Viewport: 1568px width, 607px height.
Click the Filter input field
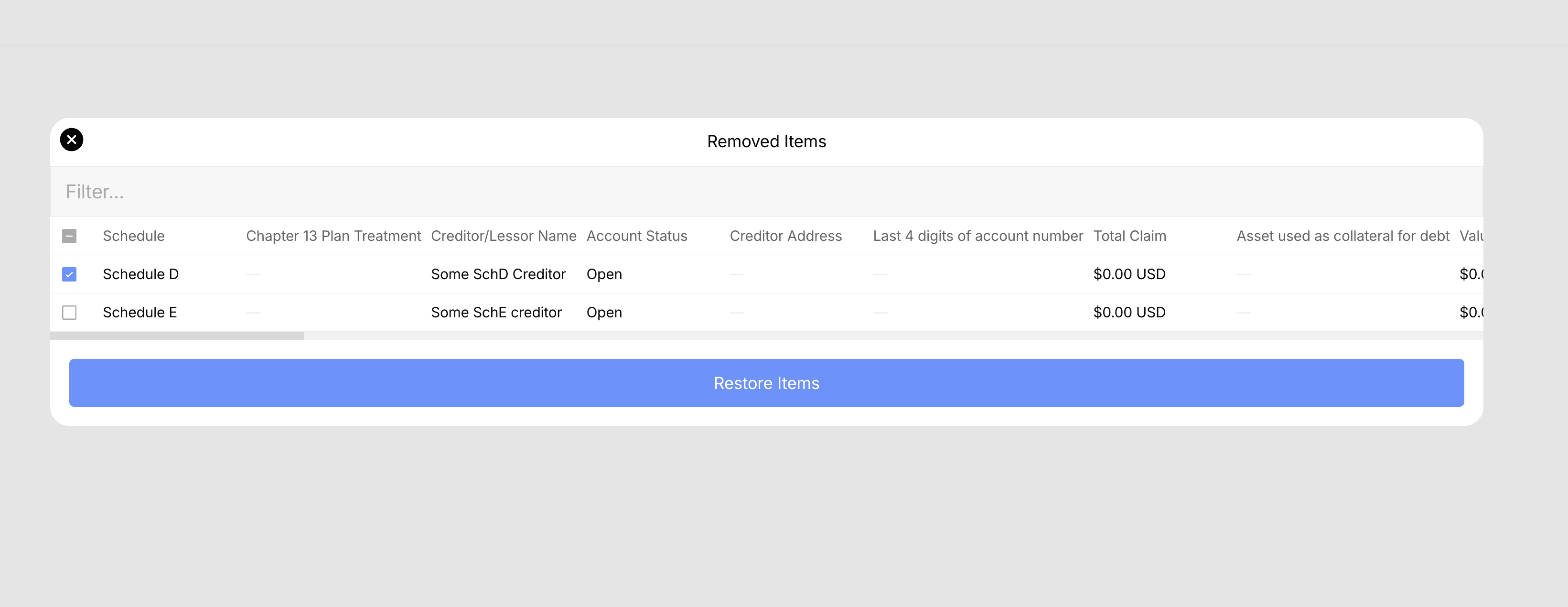pyautogui.click(x=766, y=192)
